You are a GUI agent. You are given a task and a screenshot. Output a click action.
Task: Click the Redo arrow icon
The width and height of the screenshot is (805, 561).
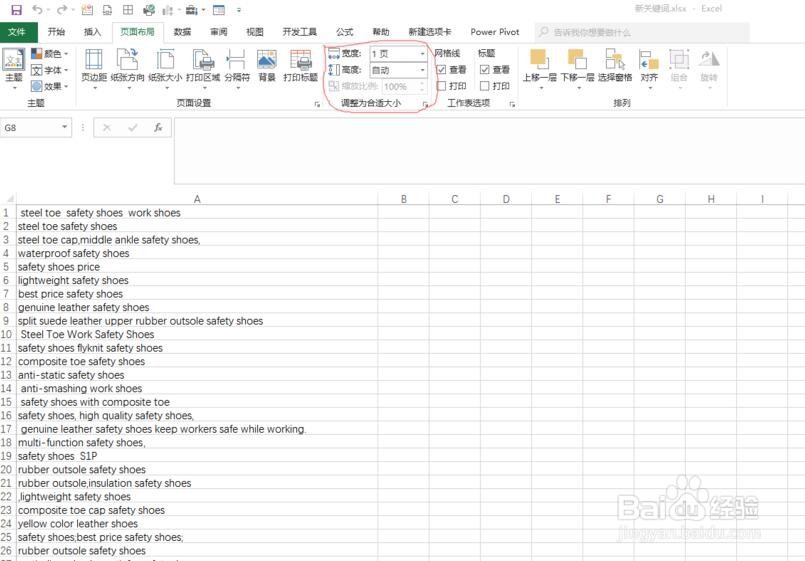coord(62,10)
